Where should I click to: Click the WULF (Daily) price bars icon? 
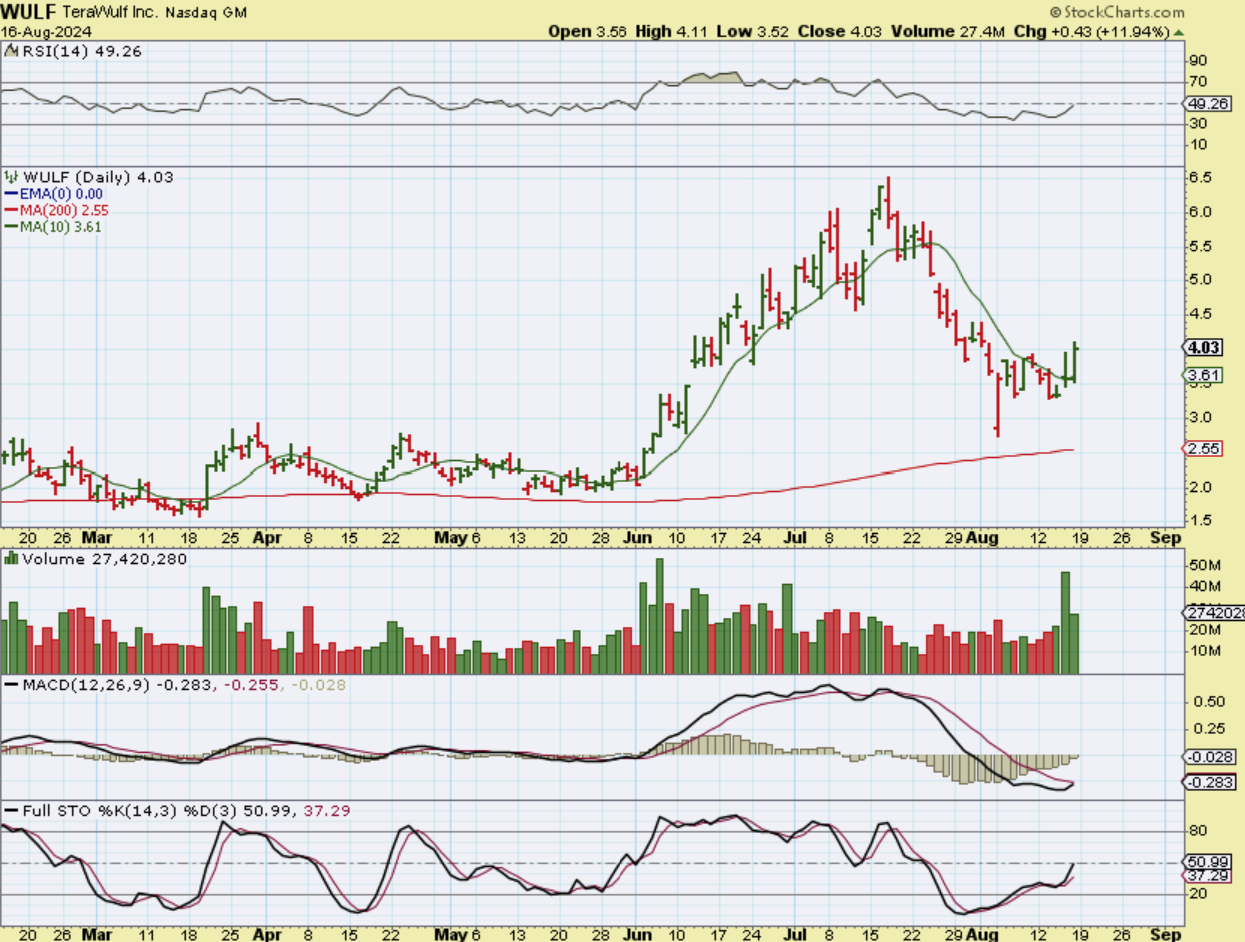(11, 177)
